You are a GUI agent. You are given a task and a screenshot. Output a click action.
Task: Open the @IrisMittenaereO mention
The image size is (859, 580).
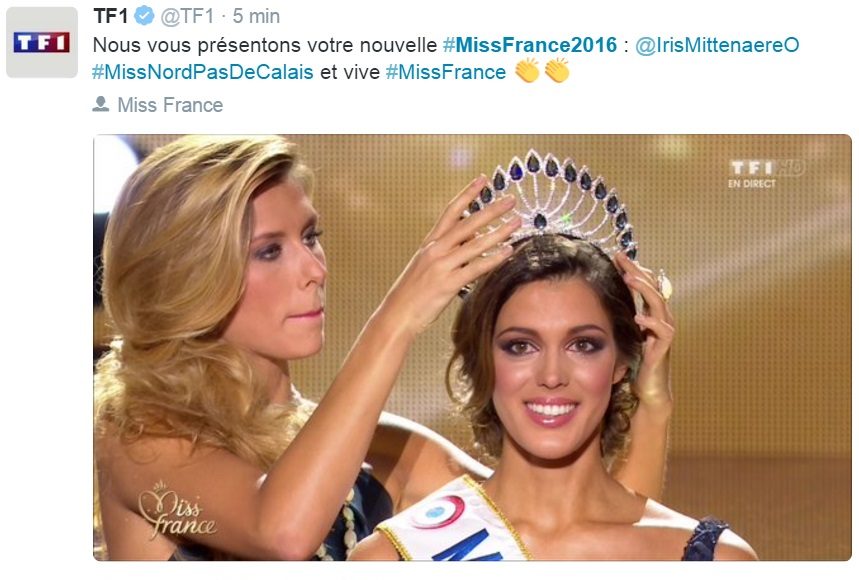click(x=717, y=44)
